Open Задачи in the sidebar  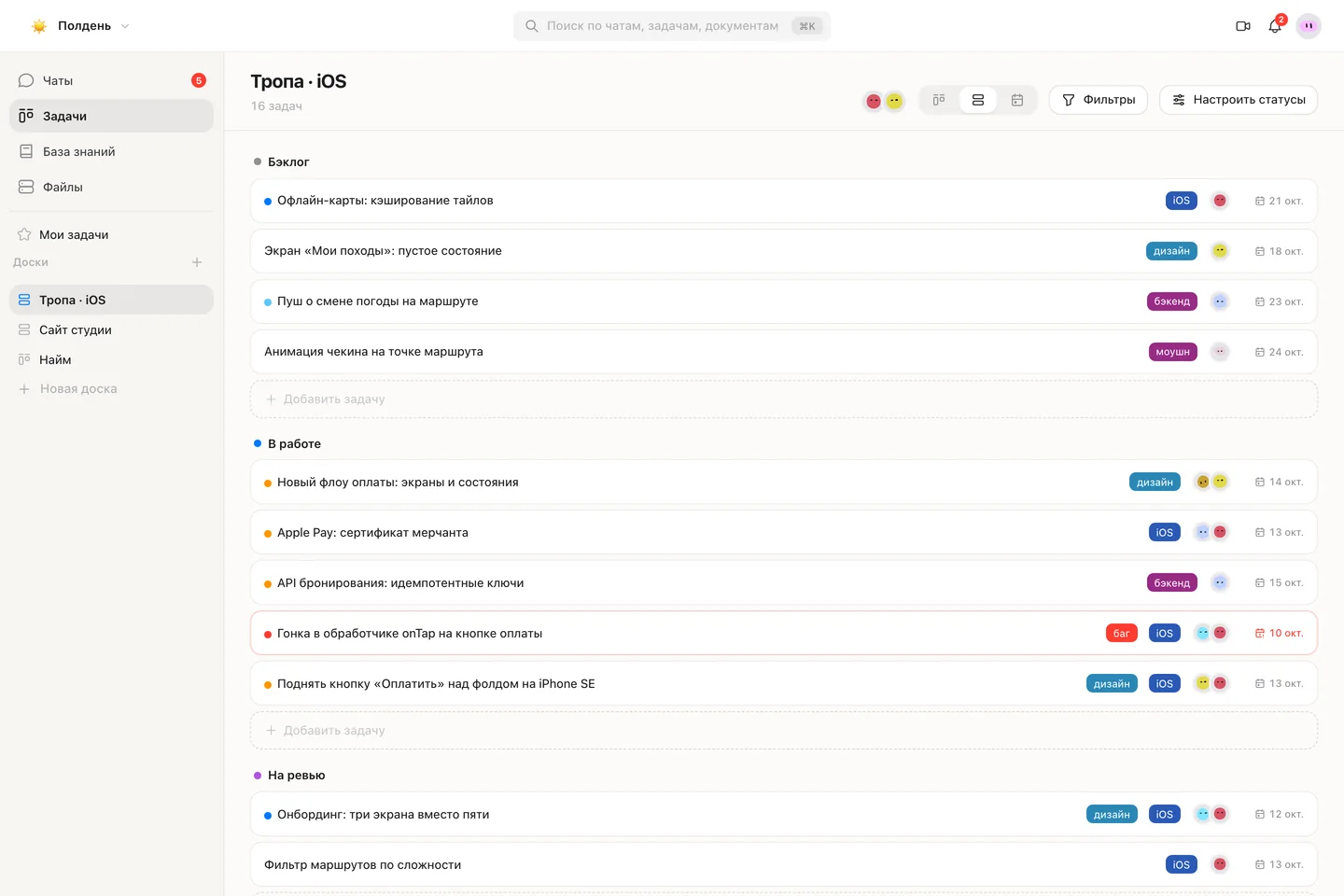pyautogui.click(x=112, y=116)
